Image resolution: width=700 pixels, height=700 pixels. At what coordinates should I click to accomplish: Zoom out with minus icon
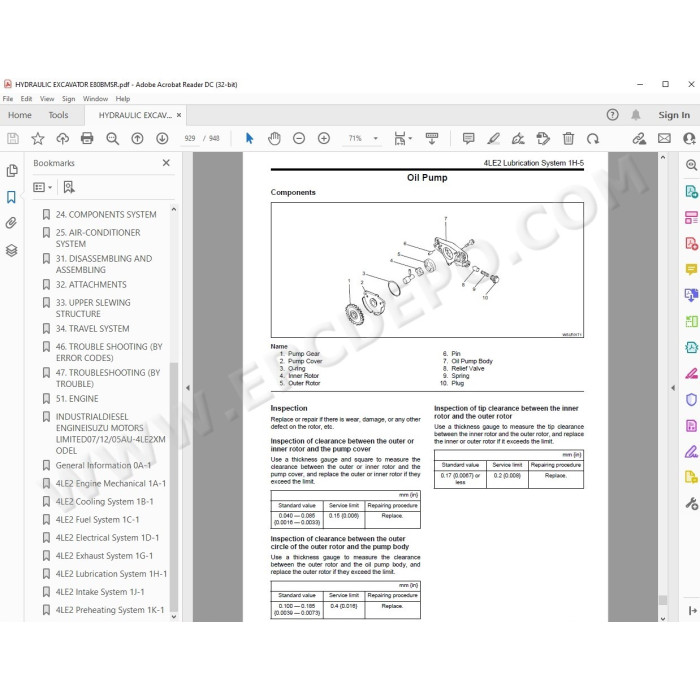coord(299,138)
